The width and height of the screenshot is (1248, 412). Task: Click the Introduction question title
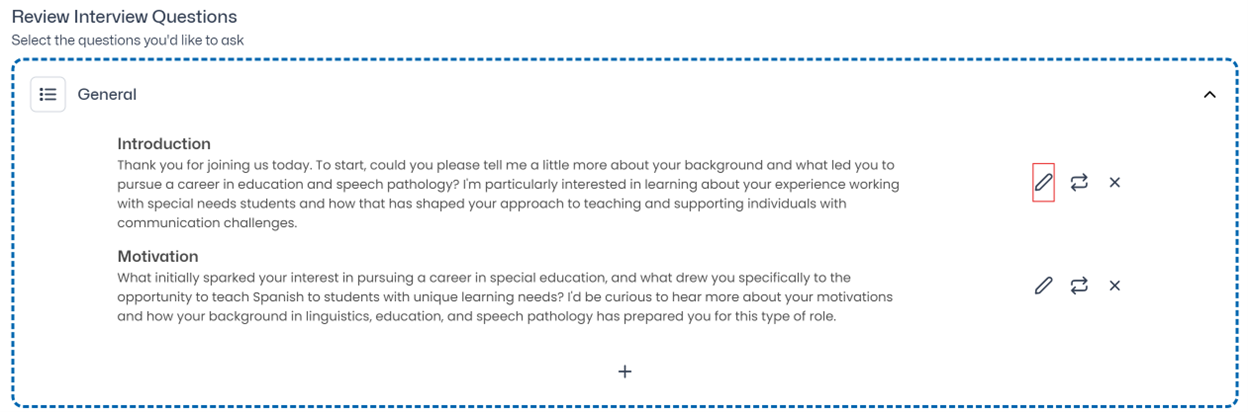tap(164, 144)
